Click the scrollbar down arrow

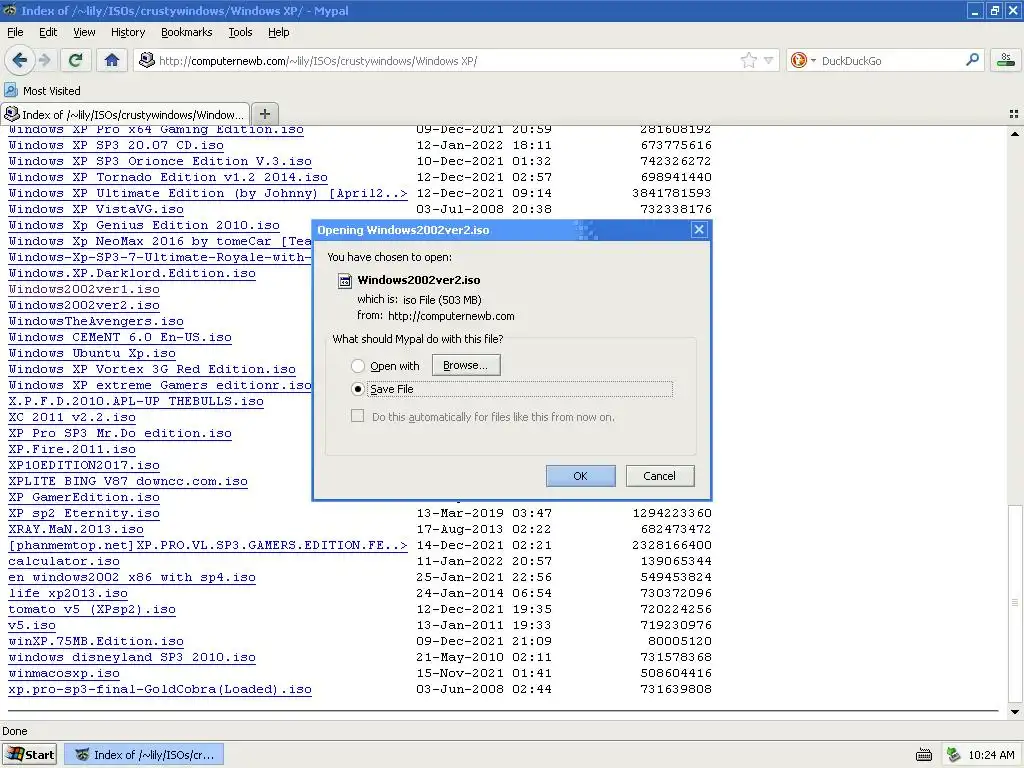click(x=1015, y=712)
